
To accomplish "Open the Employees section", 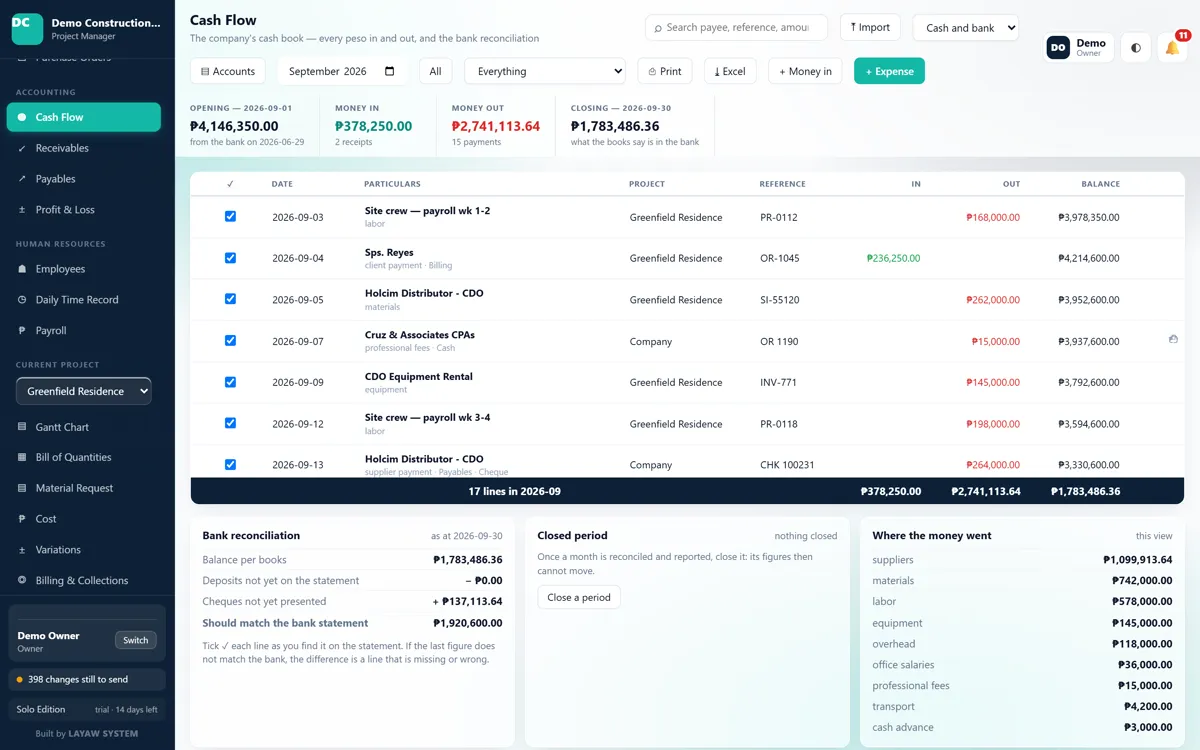I will pos(84,269).
